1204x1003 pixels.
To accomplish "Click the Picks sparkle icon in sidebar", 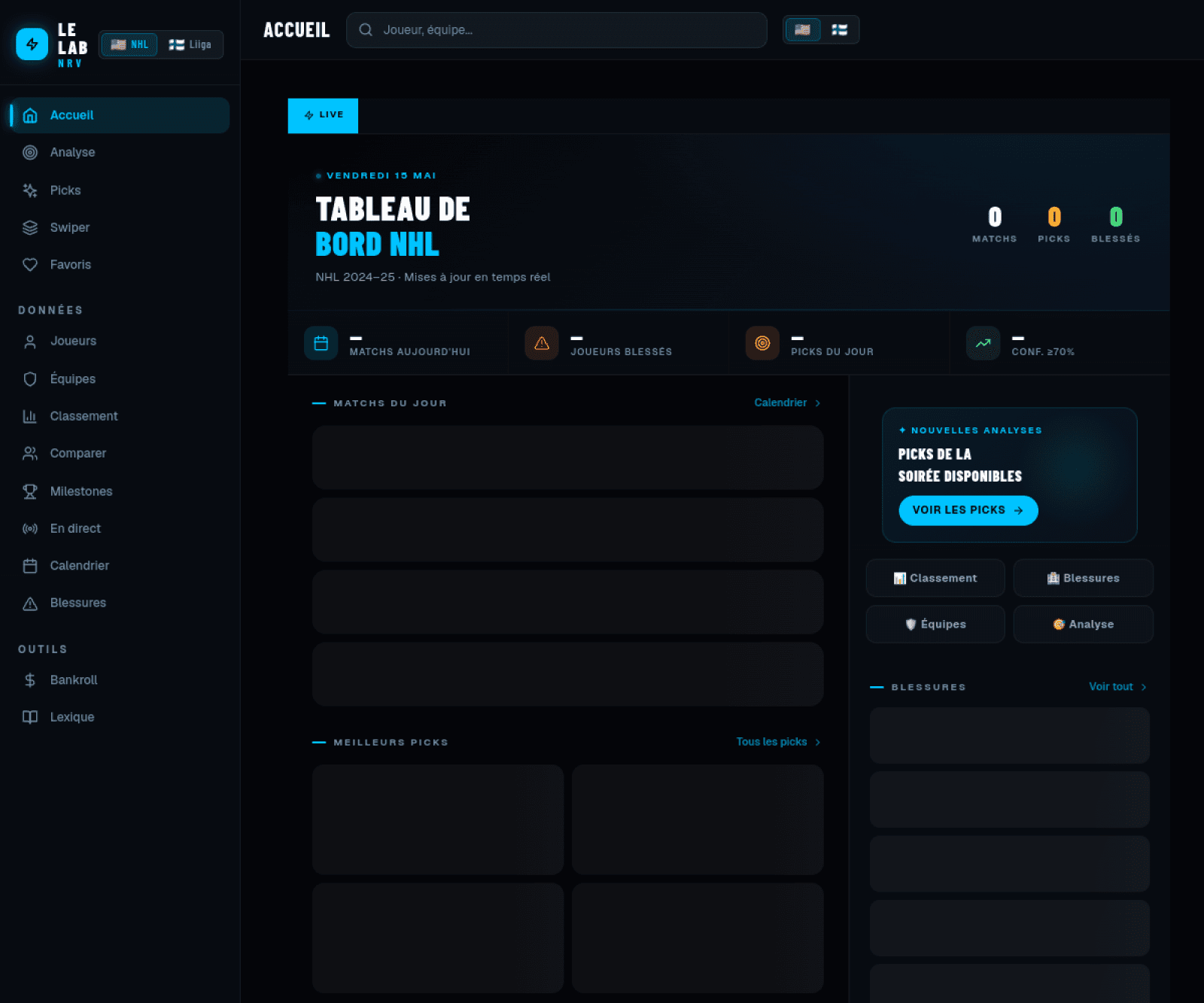I will (30, 190).
